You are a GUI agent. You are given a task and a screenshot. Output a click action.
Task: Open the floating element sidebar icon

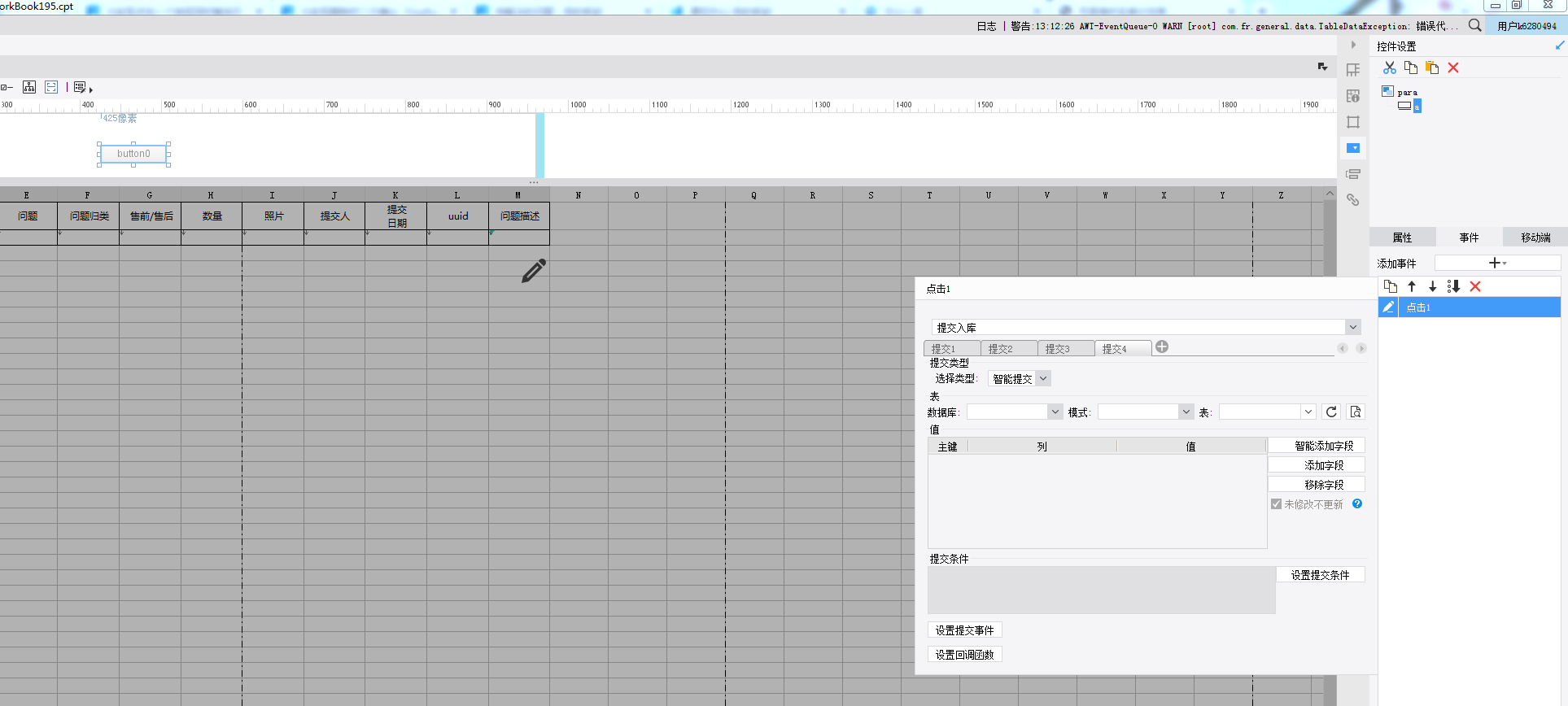[x=1353, y=122]
